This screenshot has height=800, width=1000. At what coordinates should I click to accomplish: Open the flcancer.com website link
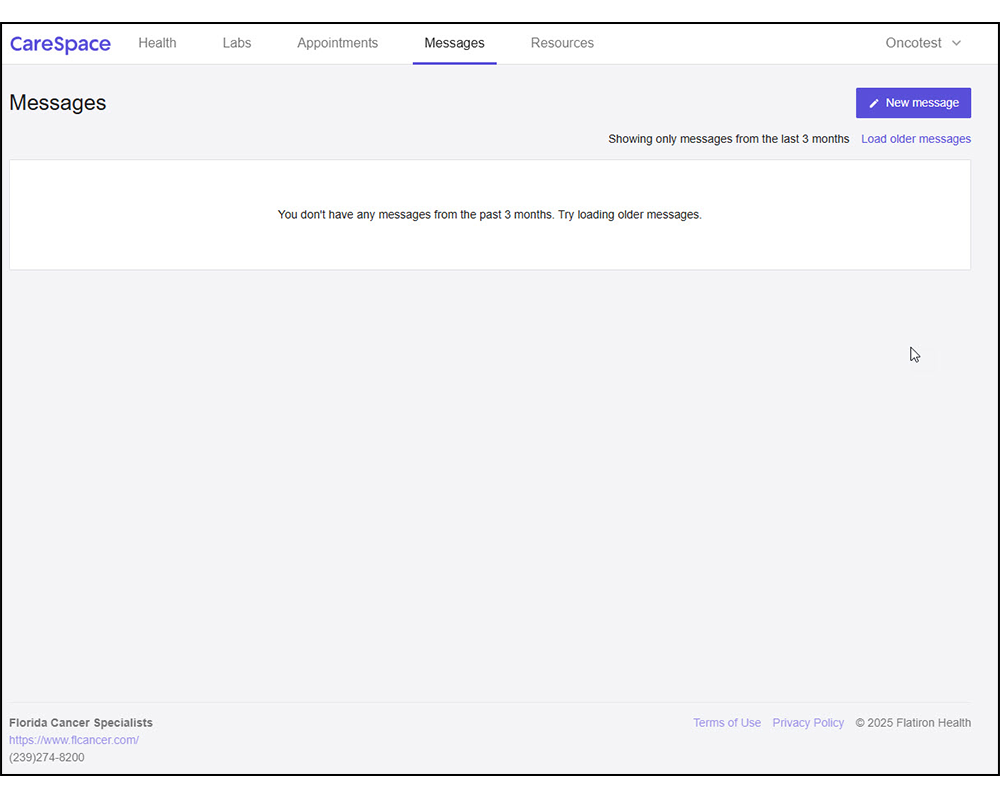coord(74,740)
